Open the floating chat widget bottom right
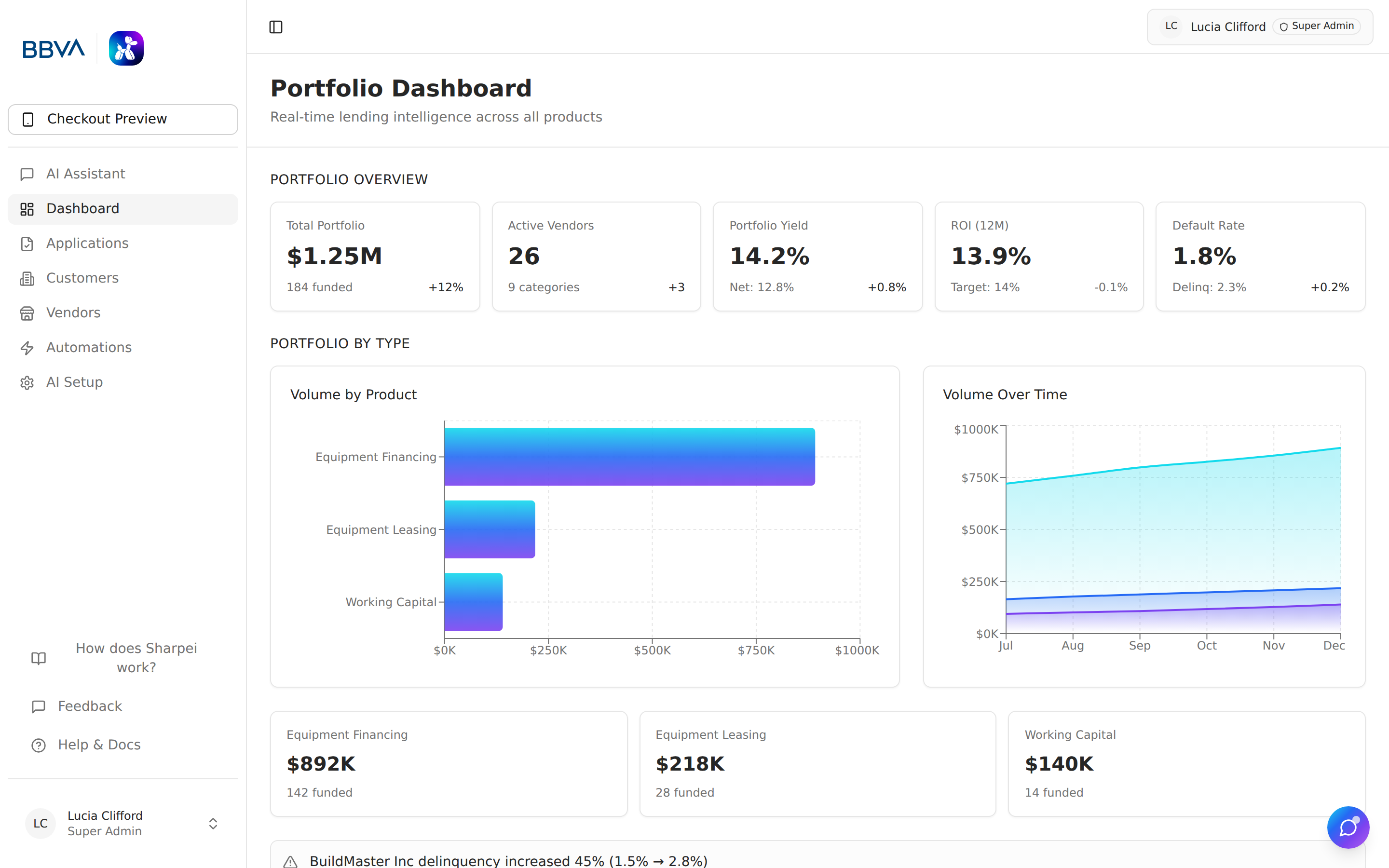Screen dimensions: 1389x868 point(1348,827)
